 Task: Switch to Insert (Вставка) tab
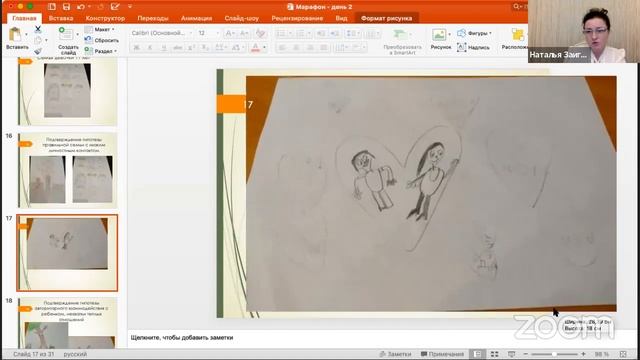(x=61, y=18)
